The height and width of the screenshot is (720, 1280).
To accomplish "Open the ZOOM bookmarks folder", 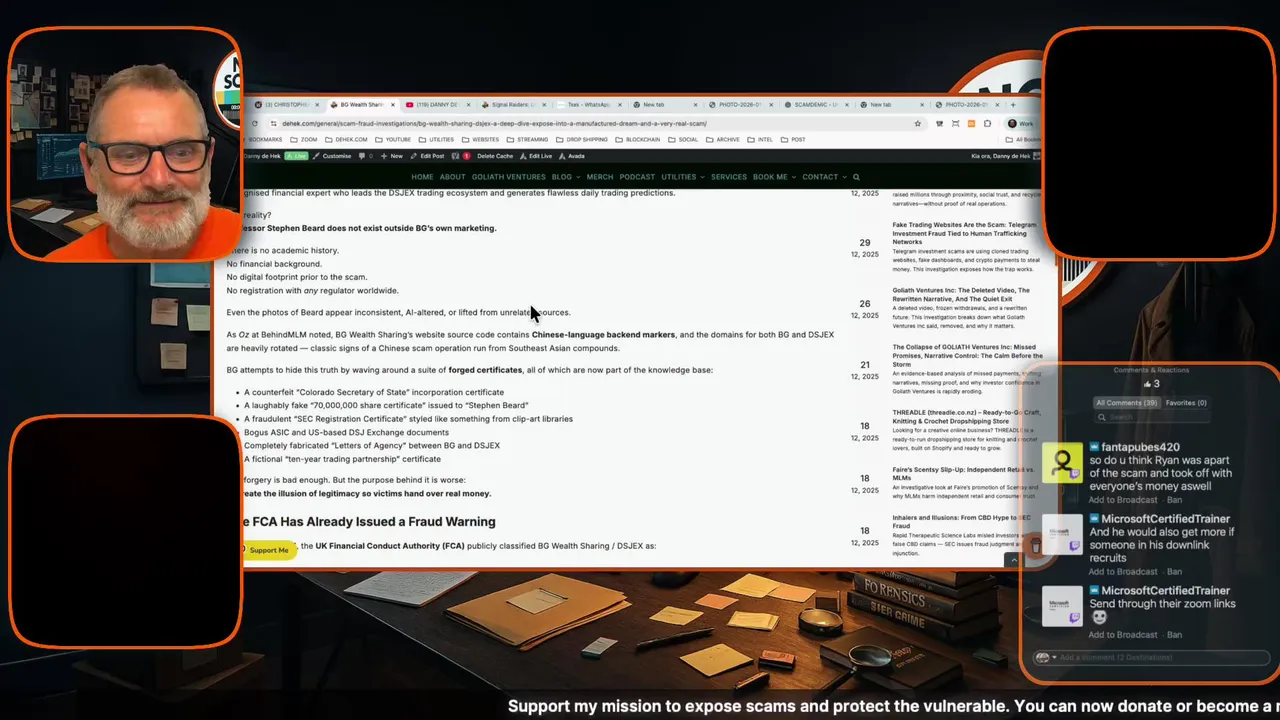I will pos(304,140).
